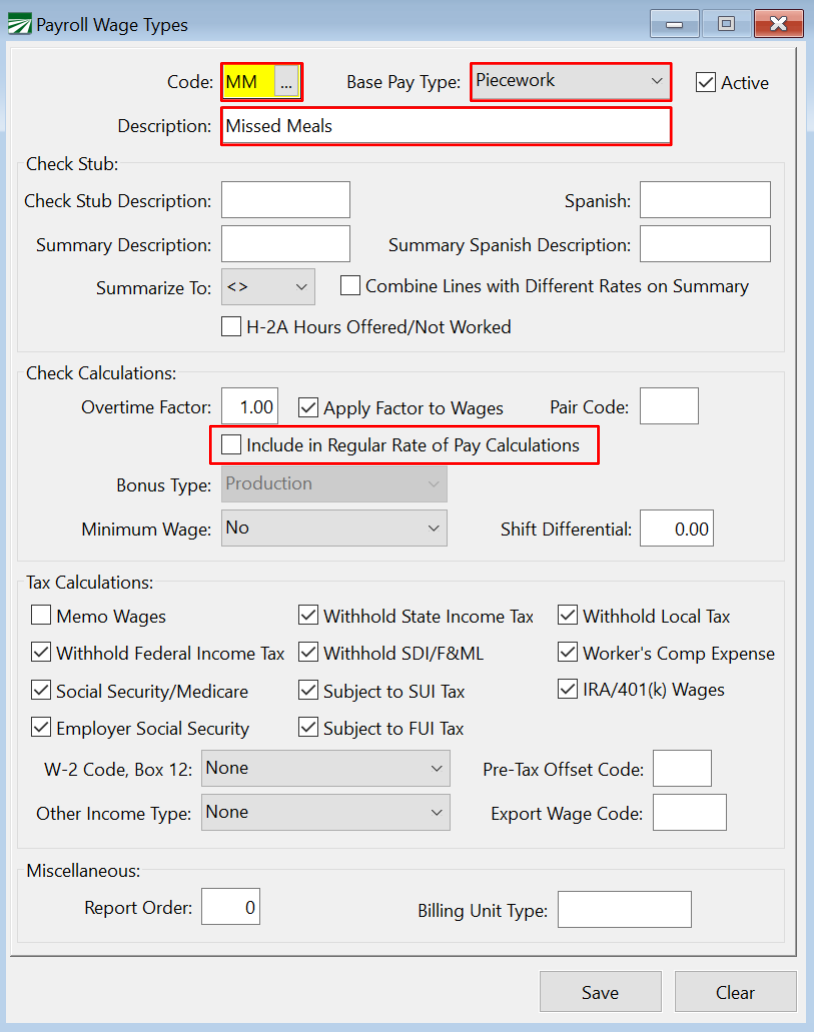This screenshot has height=1032, width=814.
Task: Expand the Summarize To dropdown
Action: pos(268,287)
